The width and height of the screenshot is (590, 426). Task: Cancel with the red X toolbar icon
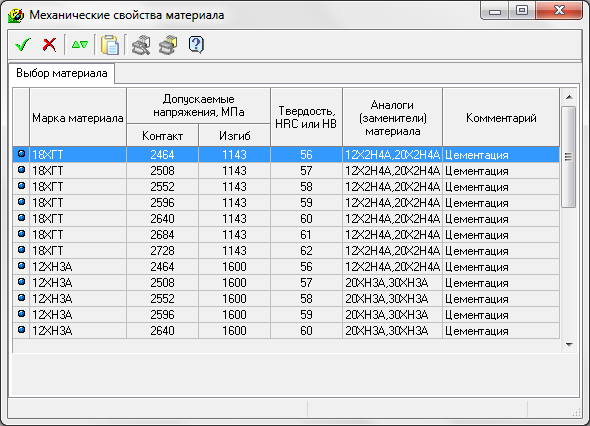49,45
